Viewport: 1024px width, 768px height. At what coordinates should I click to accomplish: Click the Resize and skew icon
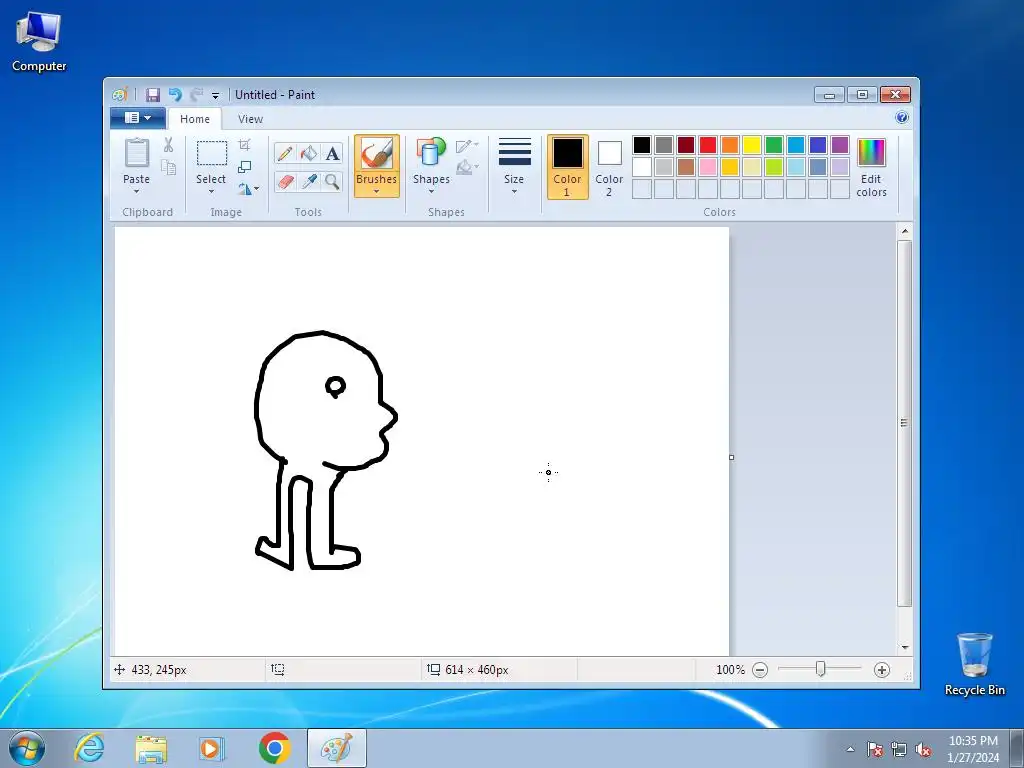tap(245, 167)
